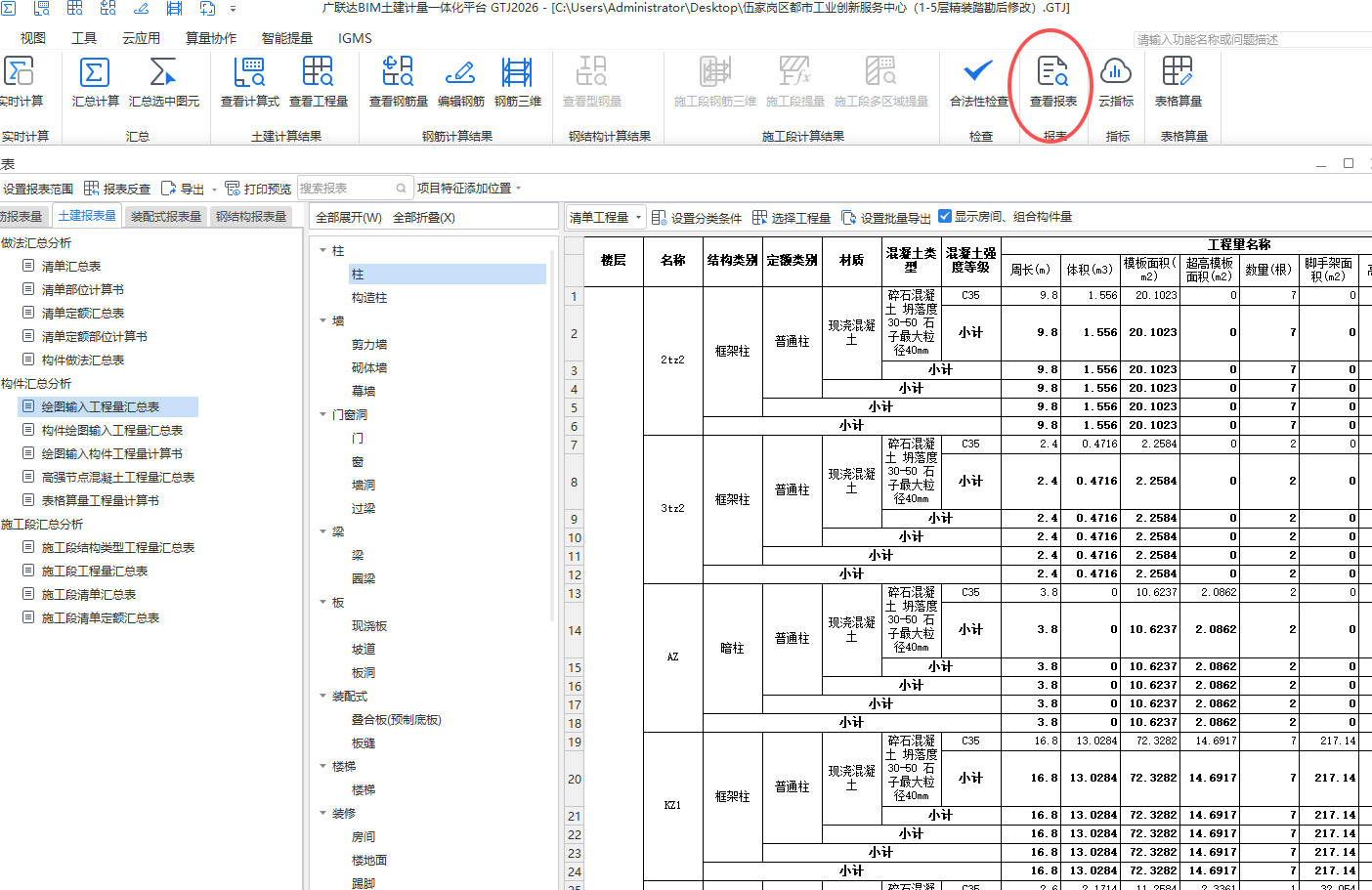Viewport: 1372px width, 890px height.
Task: Toggle 显示房间、组合构件量 checkbox
Action: click(x=945, y=216)
